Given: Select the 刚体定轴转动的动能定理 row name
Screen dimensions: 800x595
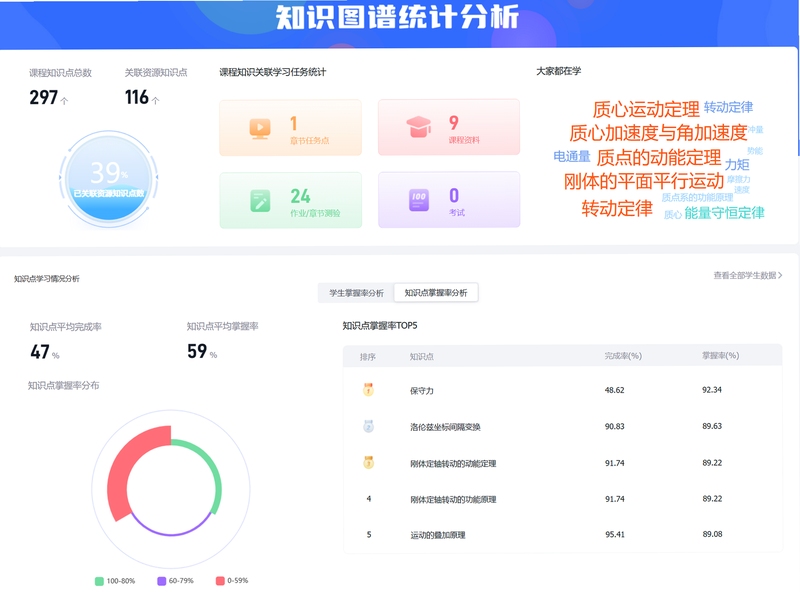Looking at the screenshot, I should 453,463.
